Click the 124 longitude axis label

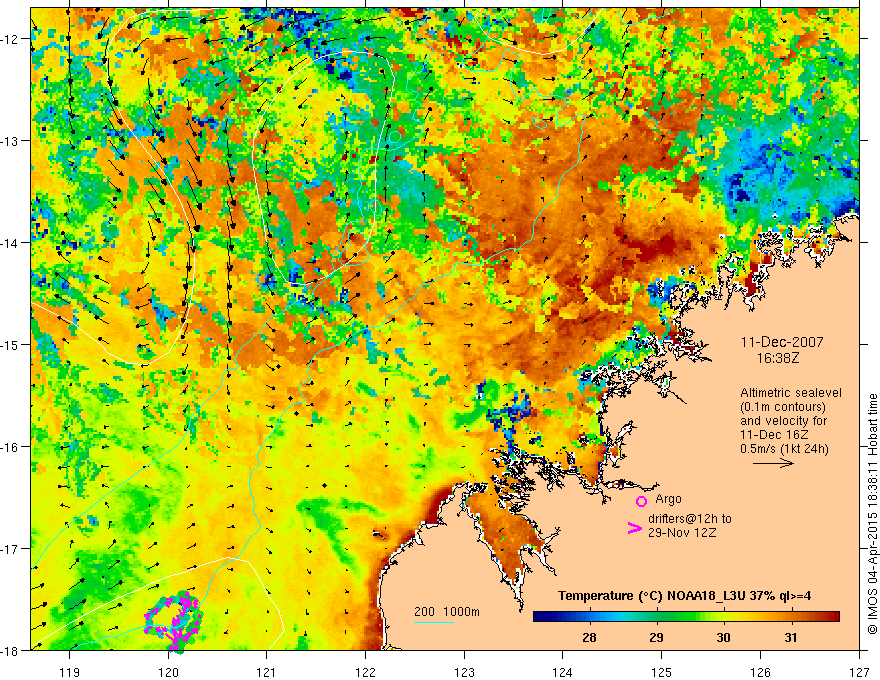[563, 672]
